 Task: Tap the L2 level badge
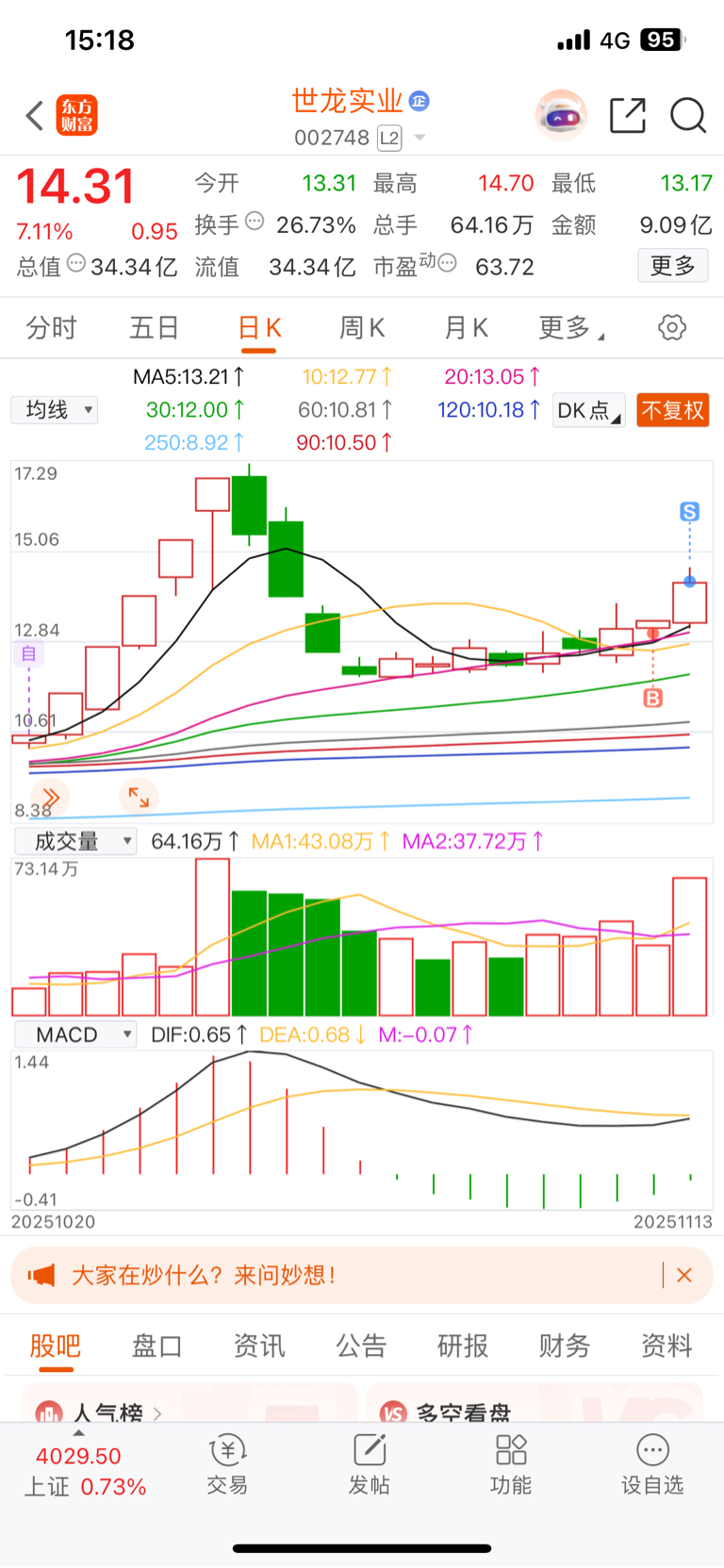[x=389, y=139]
